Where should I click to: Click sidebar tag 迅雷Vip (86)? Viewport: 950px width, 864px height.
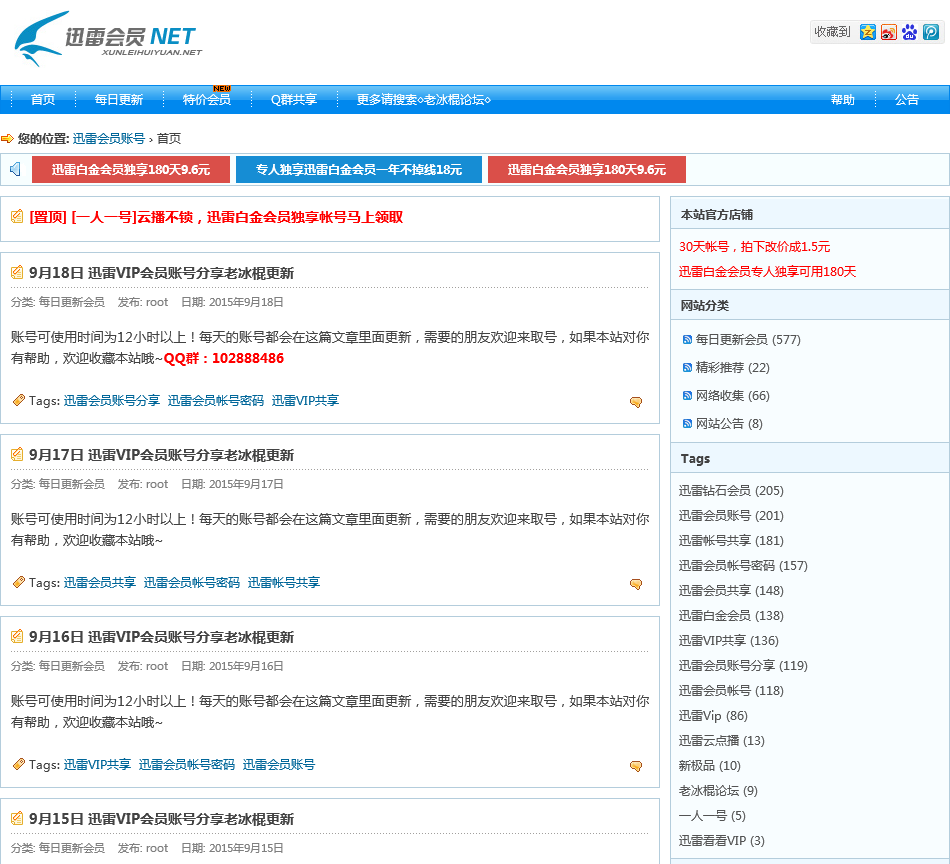click(x=713, y=716)
